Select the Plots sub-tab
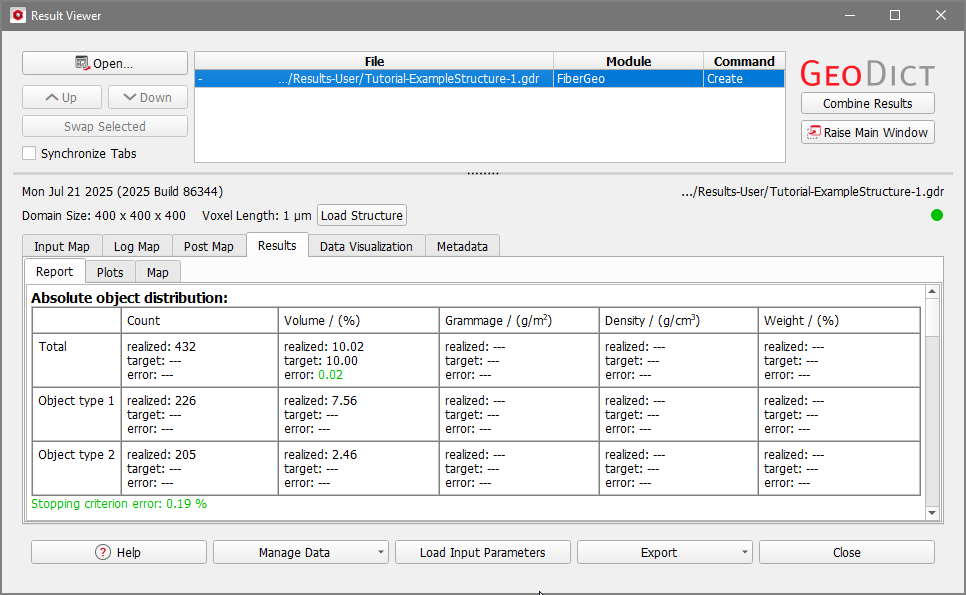 pos(110,272)
